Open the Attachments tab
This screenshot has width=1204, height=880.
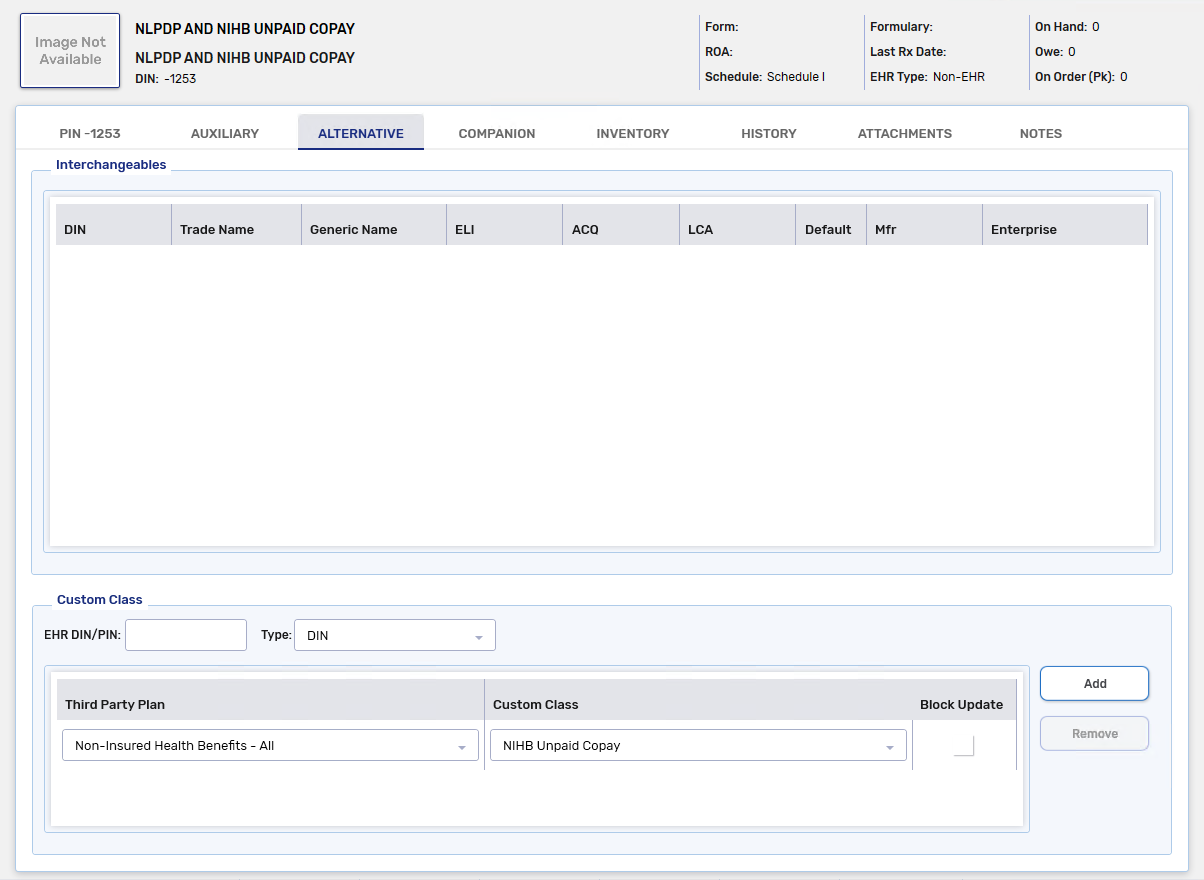click(x=905, y=133)
